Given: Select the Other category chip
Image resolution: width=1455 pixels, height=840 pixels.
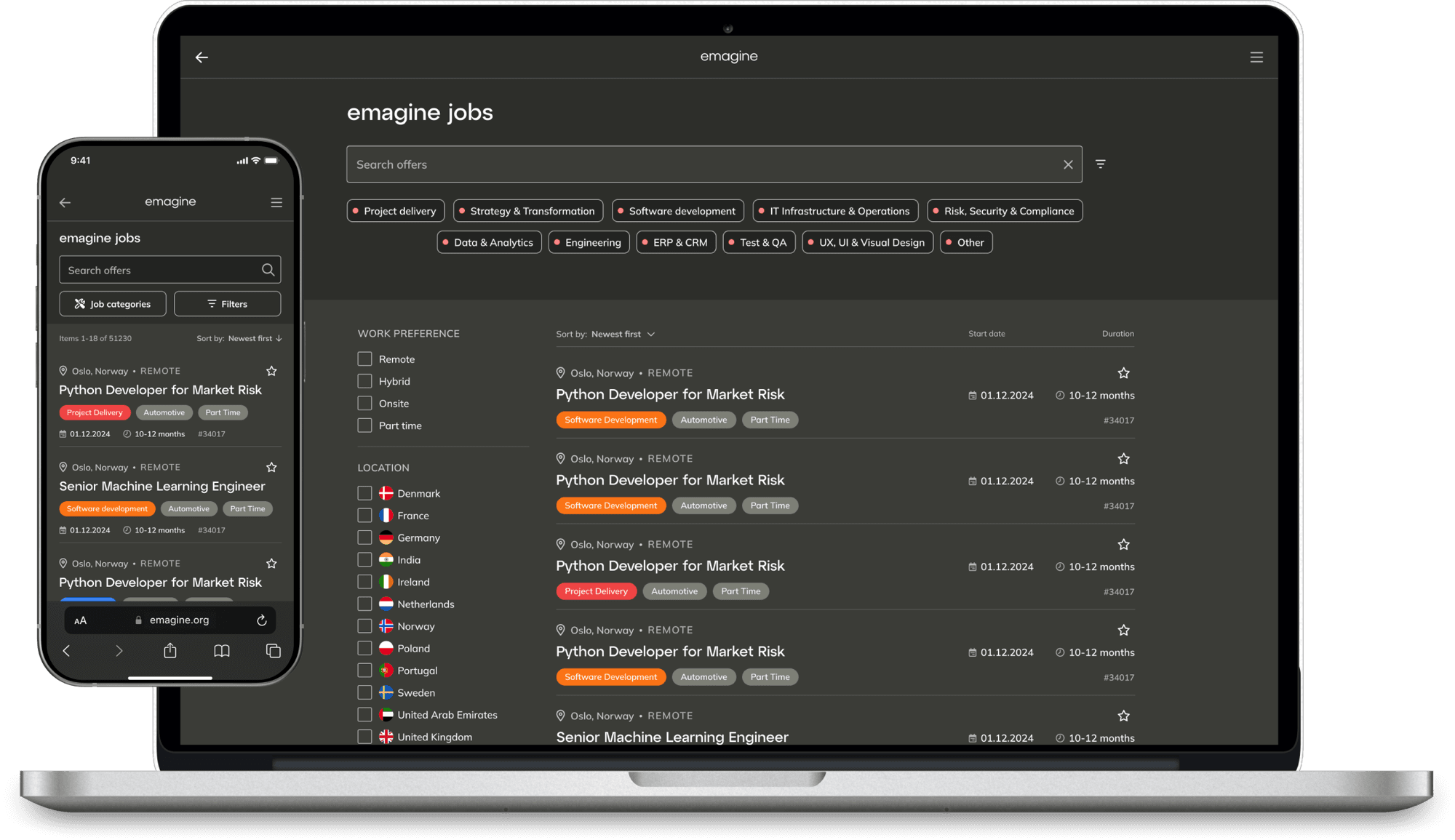Looking at the screenshot, I should coord(966,242).
